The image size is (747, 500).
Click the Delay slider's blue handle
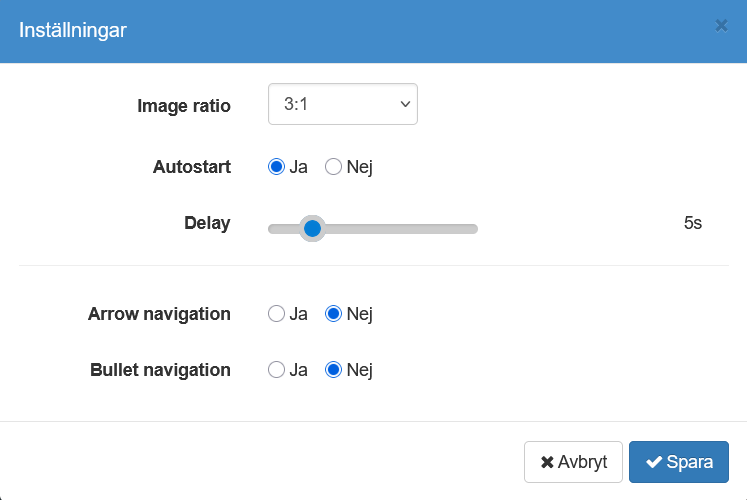coord(312,229)
